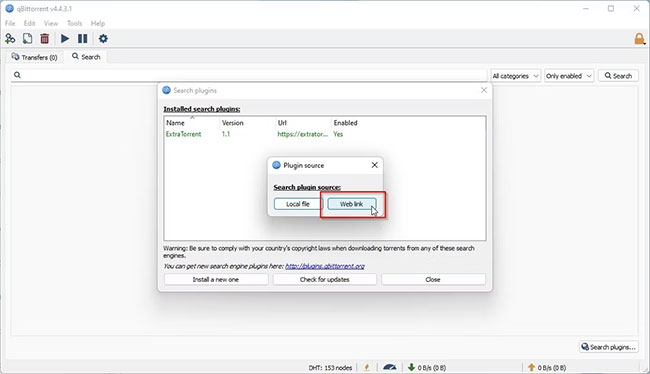Click the Add torrent file icon

coord(27,39)
